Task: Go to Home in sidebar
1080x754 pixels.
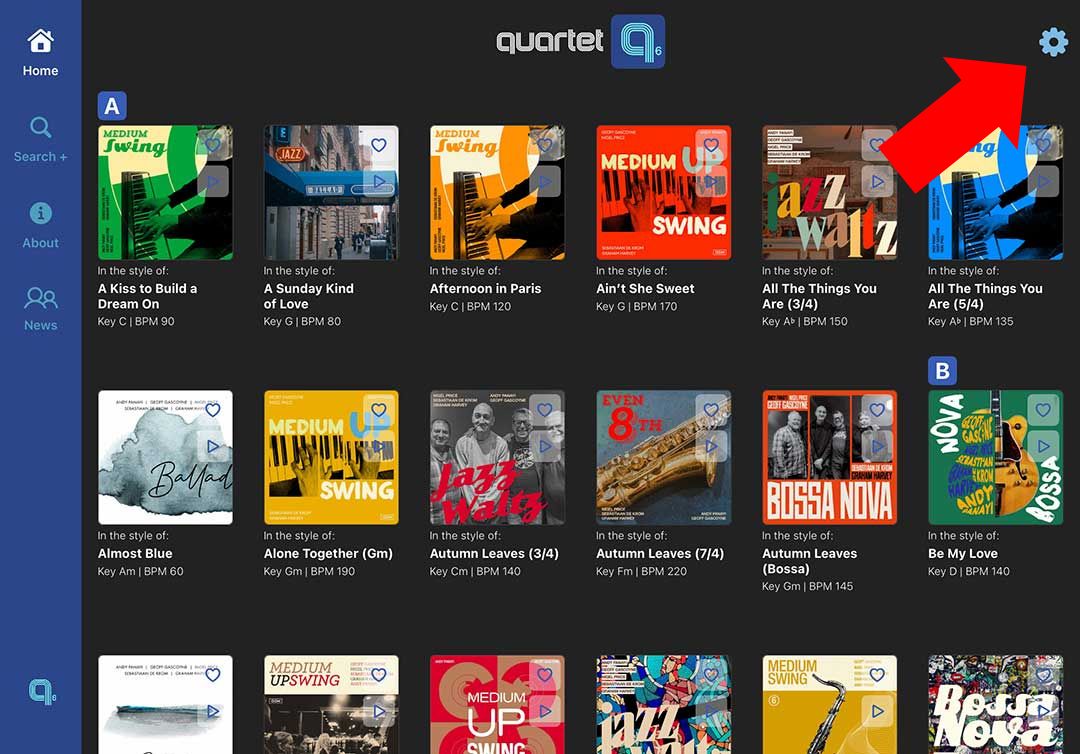Action: (x=40, y=53)
